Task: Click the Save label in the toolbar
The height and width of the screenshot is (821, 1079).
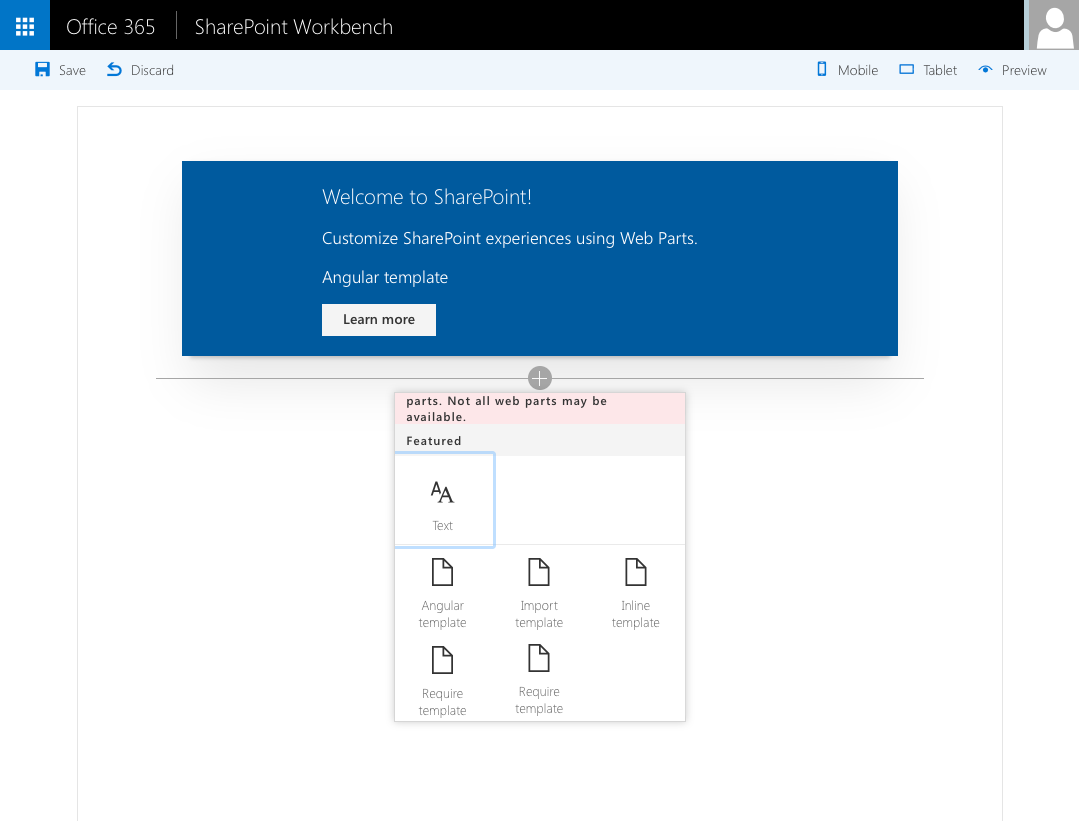Action: [72, 70]
